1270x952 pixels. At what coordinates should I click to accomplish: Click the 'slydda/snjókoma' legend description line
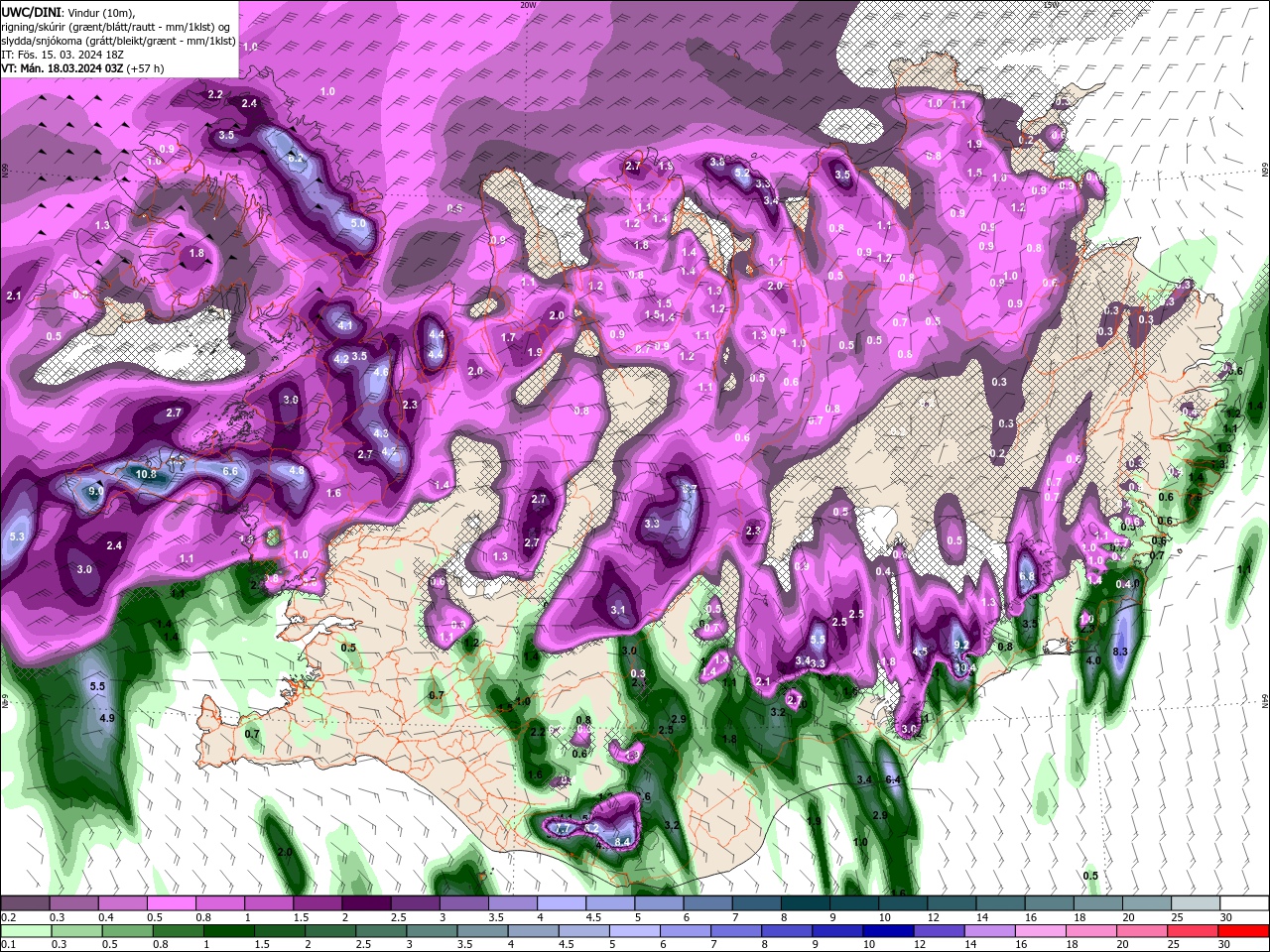[x=118, y=42]
